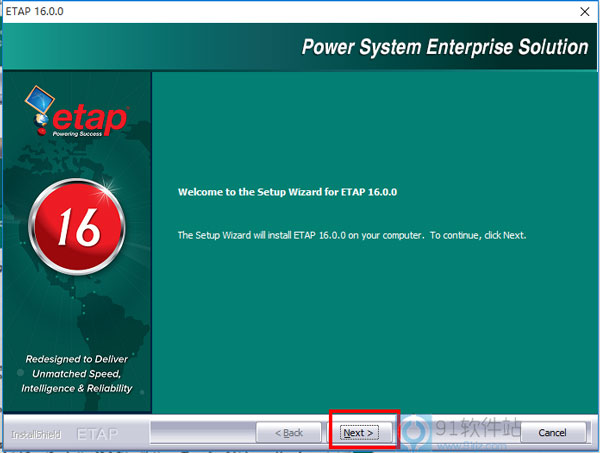Click the Next button to continue setup
This screenshot has width=600, height=453.
(x=357, y=433)
